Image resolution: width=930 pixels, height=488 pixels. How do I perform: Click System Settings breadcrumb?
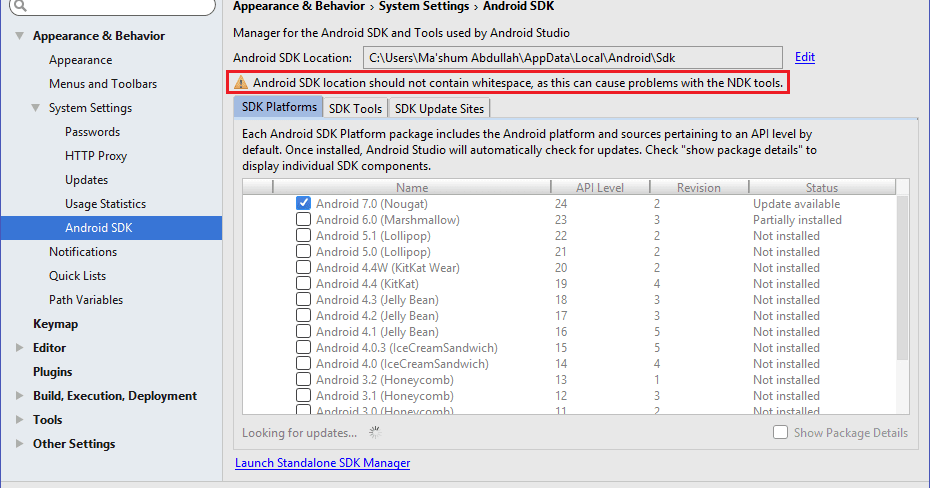point(424,6)
